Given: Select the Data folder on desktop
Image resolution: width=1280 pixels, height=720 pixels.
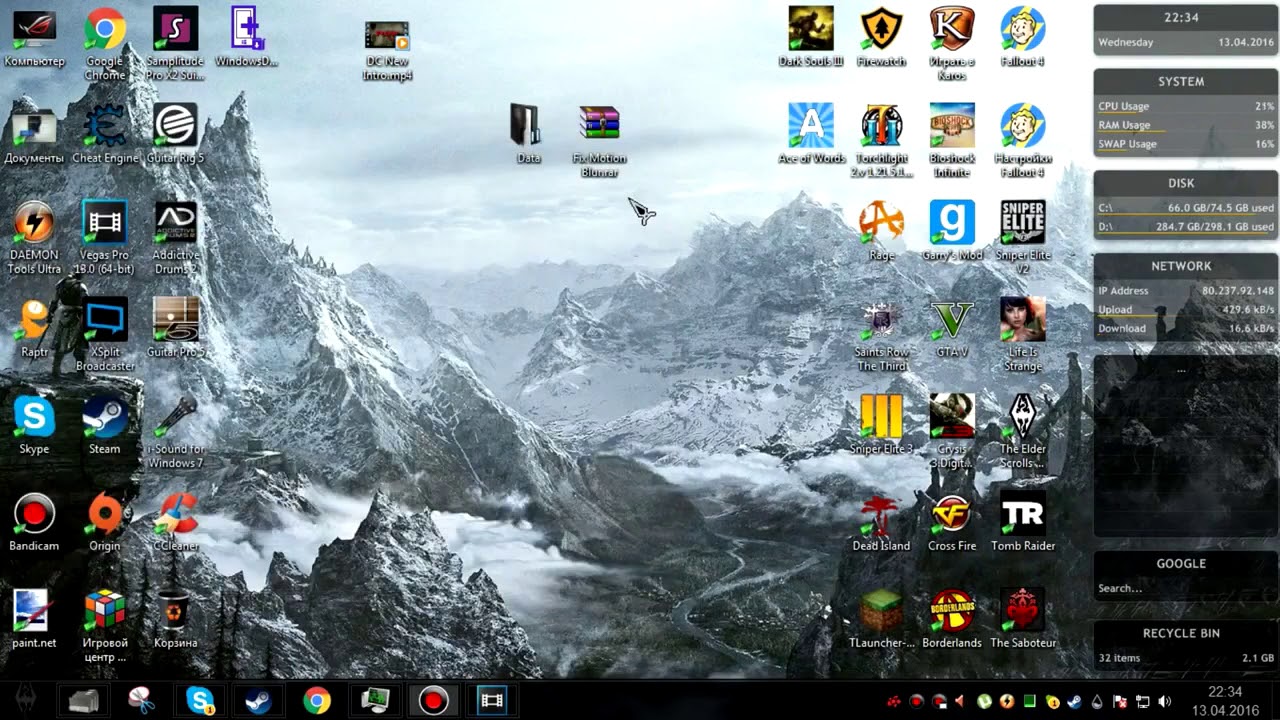Looking at the screenshot, I should (528, 135).
